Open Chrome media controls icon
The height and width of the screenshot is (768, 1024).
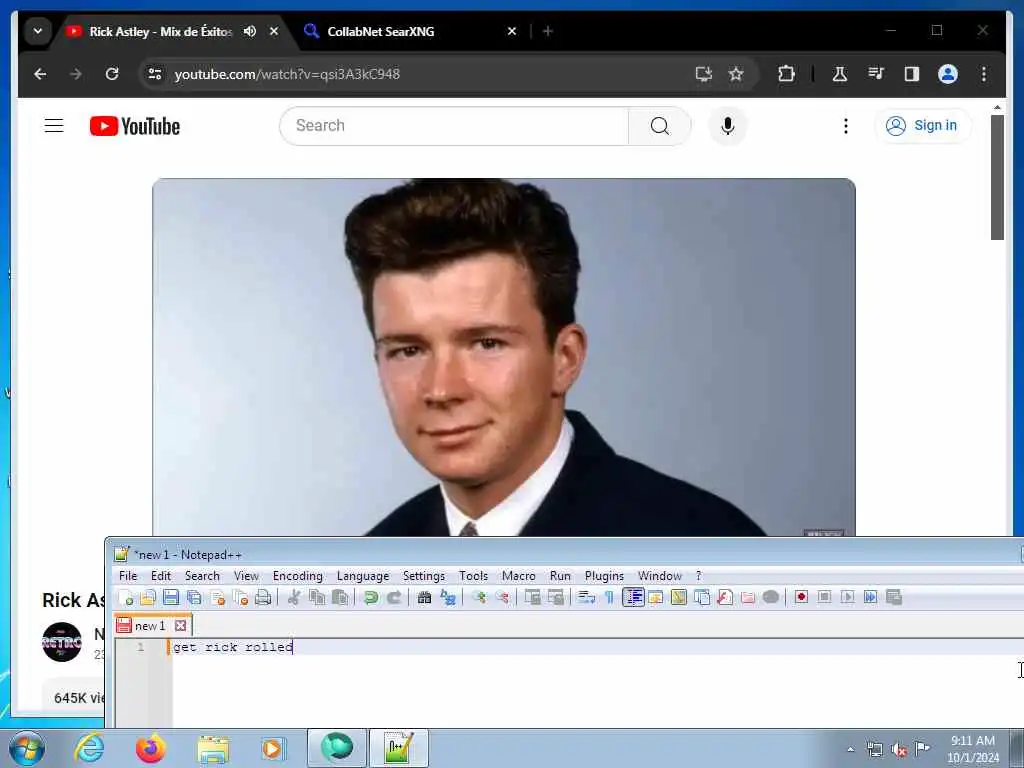click(x=876, y=74)
